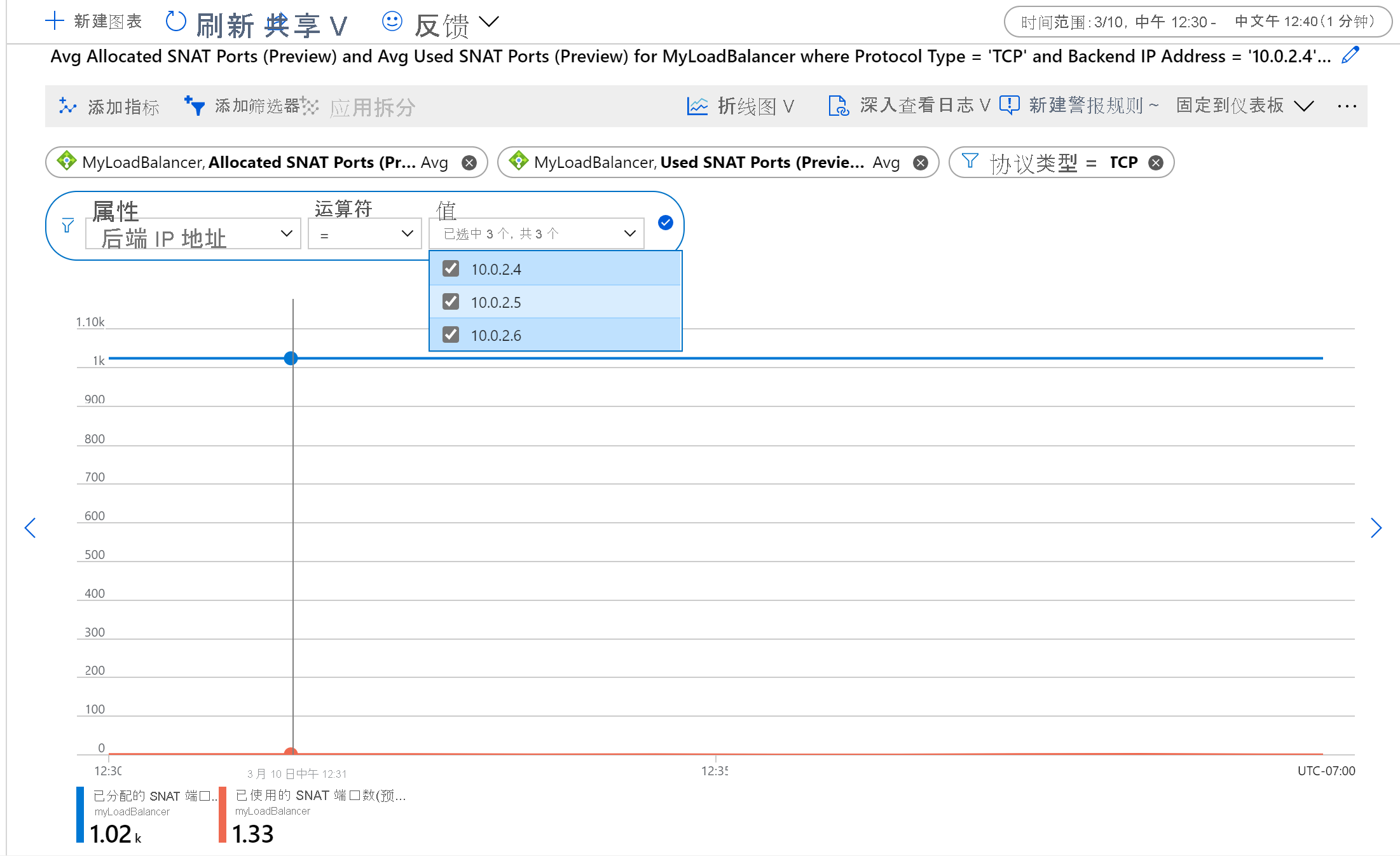Click UTC-07:00 timezone label
1400x856 pixels.
(x=1326, y=771)
